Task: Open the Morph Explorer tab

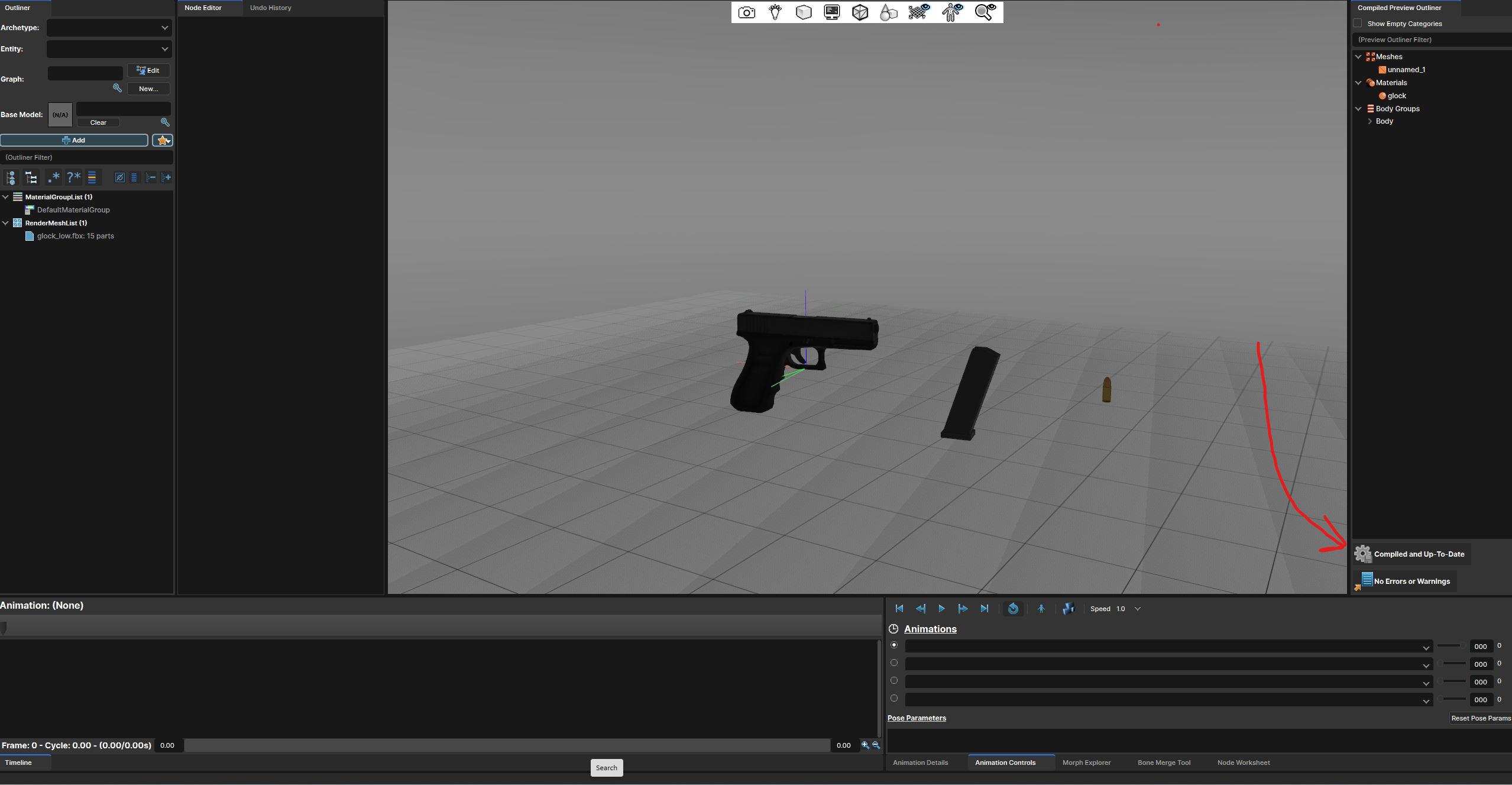Action: (x=1086, y=763)
